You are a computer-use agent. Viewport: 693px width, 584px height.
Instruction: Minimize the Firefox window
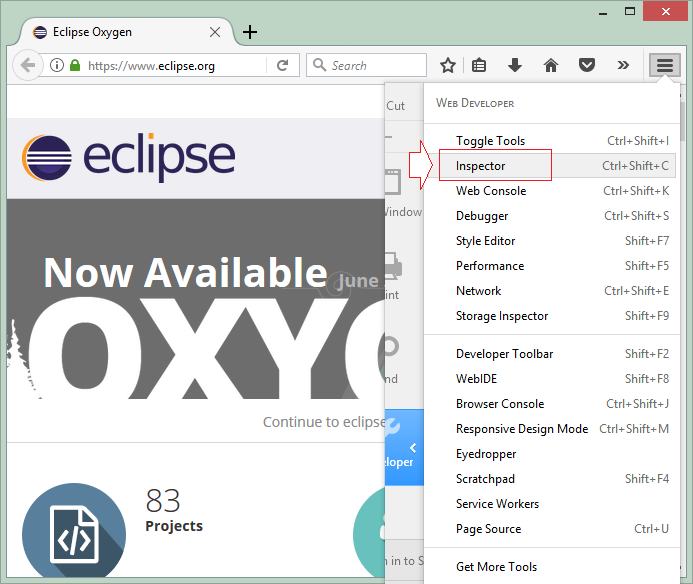pyautogui.click(x=603, y=13)
